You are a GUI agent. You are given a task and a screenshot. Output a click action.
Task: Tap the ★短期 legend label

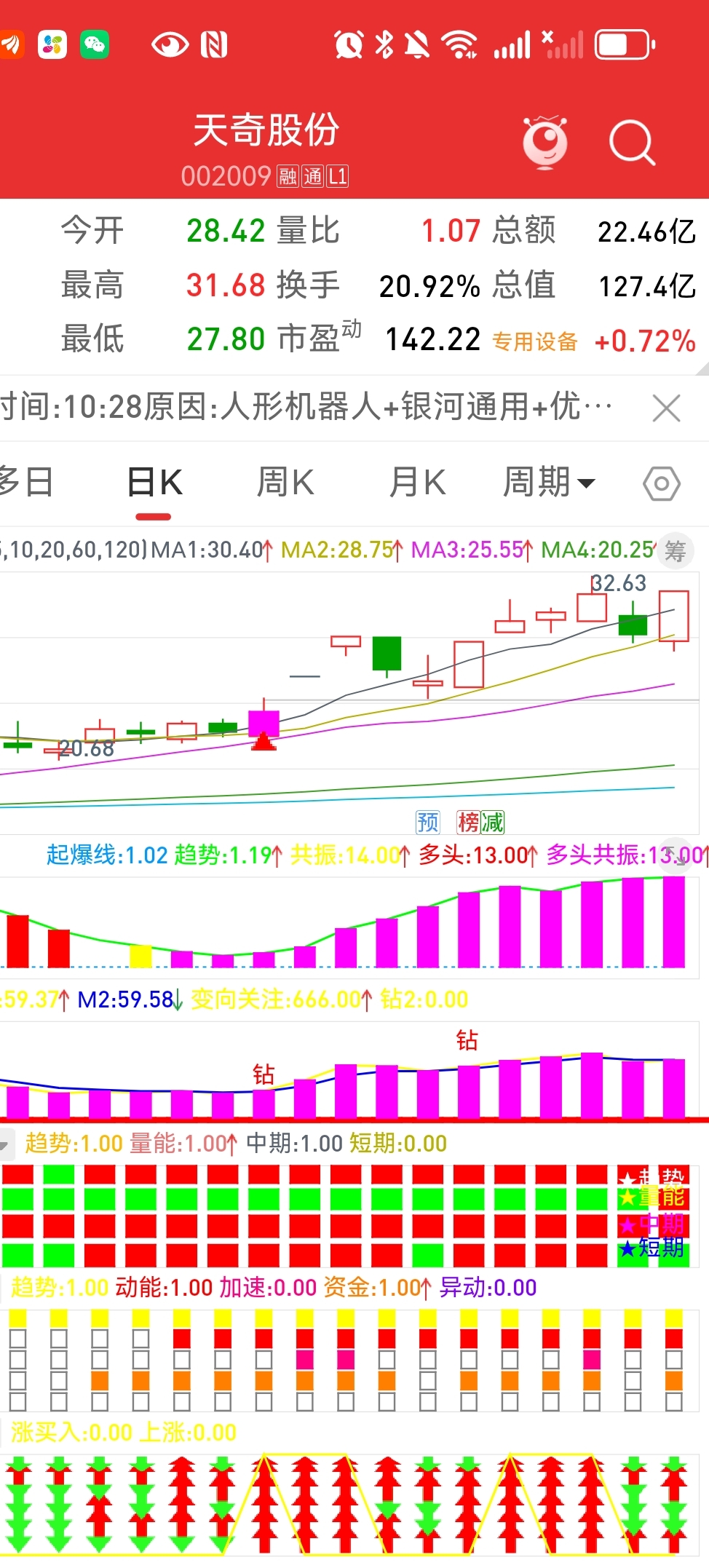pos(652,1248)
